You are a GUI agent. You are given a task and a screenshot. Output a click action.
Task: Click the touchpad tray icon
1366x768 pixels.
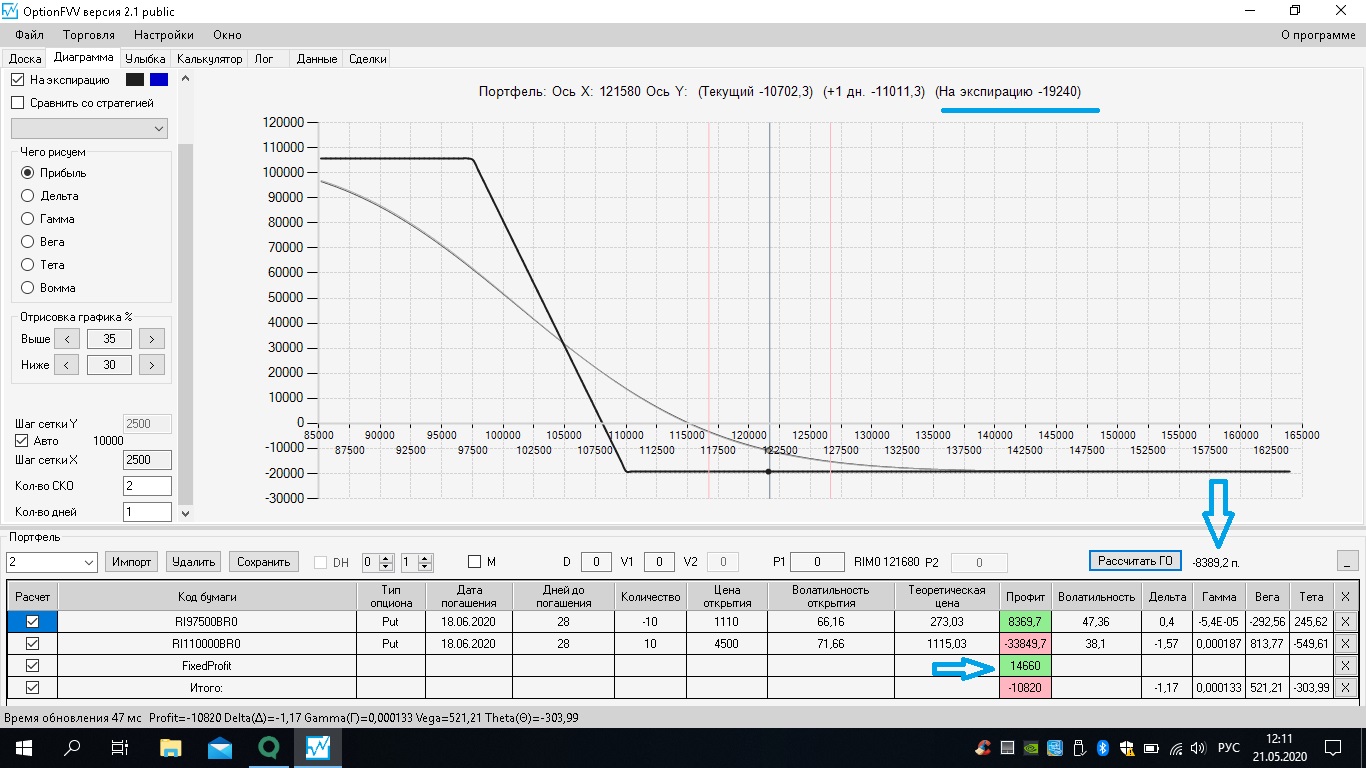pyautogui.click(x=1008, y=748)
